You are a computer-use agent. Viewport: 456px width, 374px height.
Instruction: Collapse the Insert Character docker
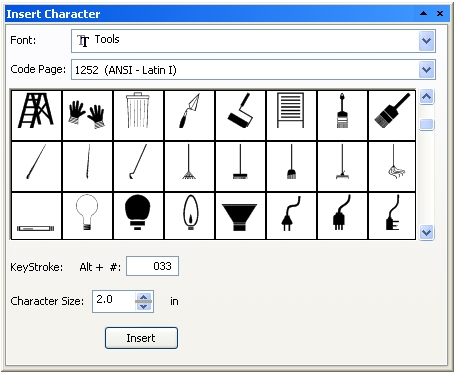point(423,14)
